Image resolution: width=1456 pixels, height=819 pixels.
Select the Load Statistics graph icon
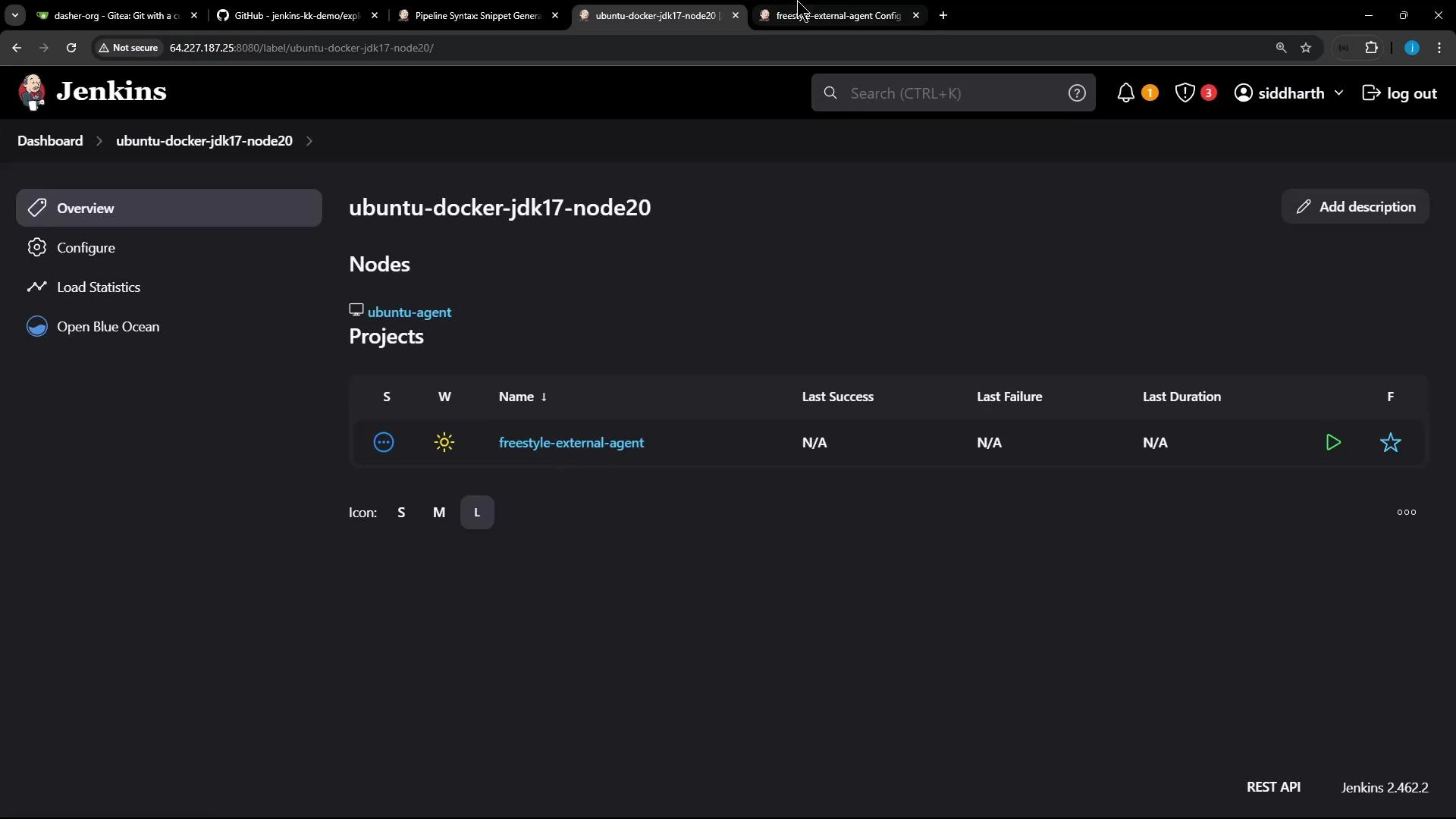pos(36,287)
